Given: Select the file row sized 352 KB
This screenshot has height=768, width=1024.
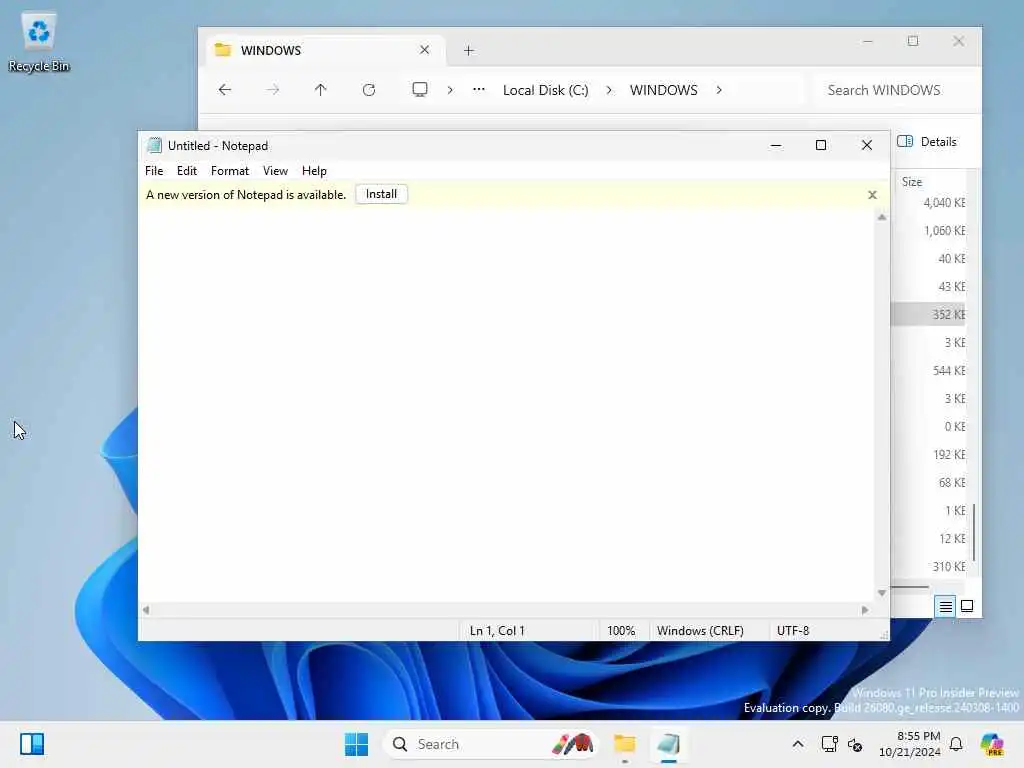Looking at the screenshot, I should point(929,314).
